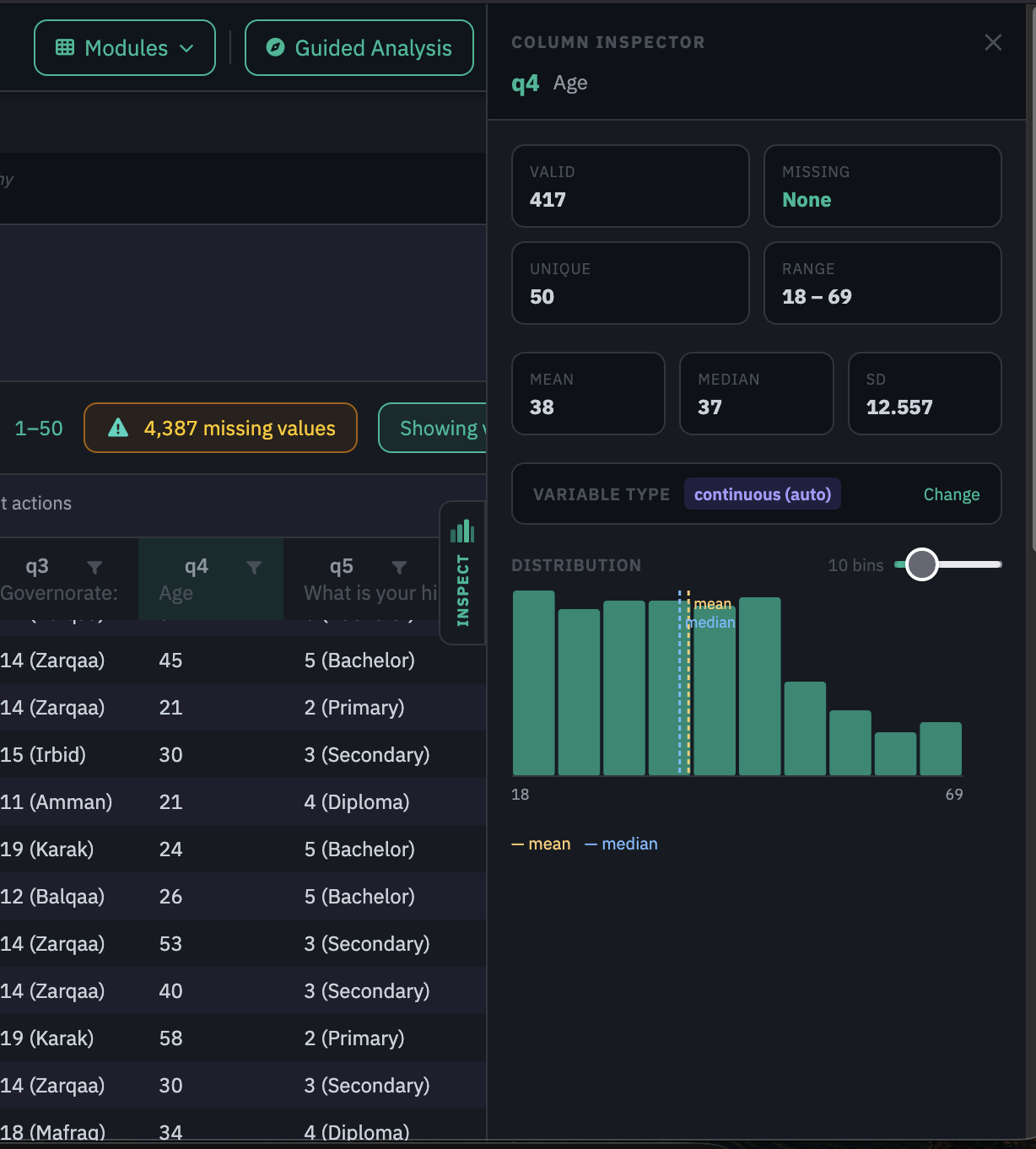Viewport: 1036px width, 1149px height.
Task: Click the MEAN 38 card
Action: (x=588, y=394)
